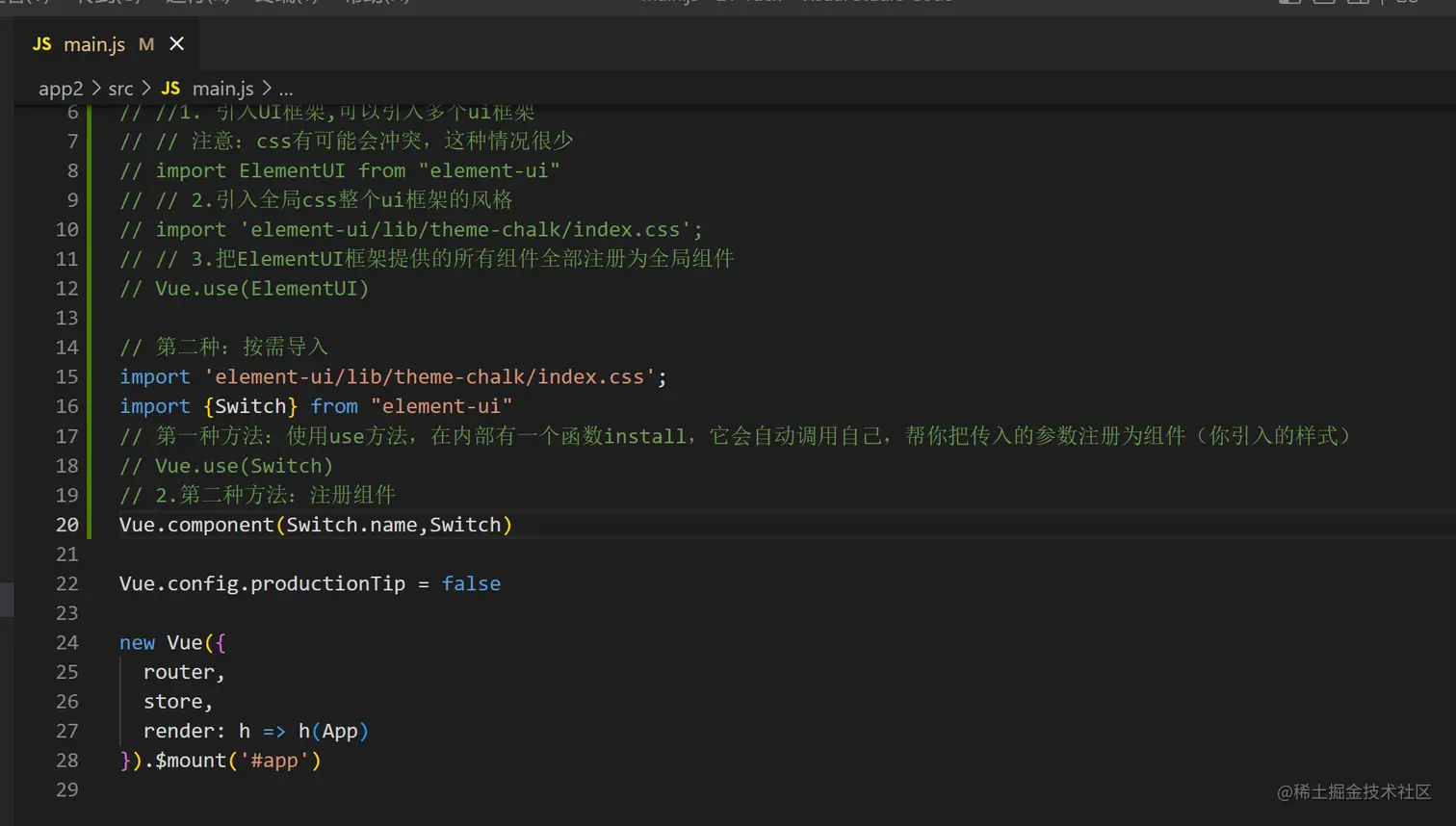Select line number 24 in the gutter
Image resolution: width=1456 pixels, height=826 pixels.
pyautogui.click(x=66, y=642)
